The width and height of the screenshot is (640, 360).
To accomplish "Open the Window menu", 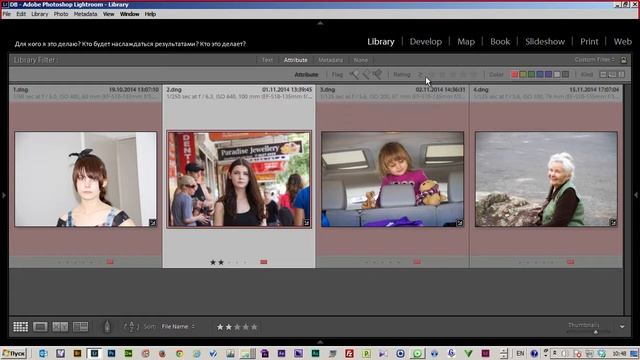I will [x=129, y=14].
